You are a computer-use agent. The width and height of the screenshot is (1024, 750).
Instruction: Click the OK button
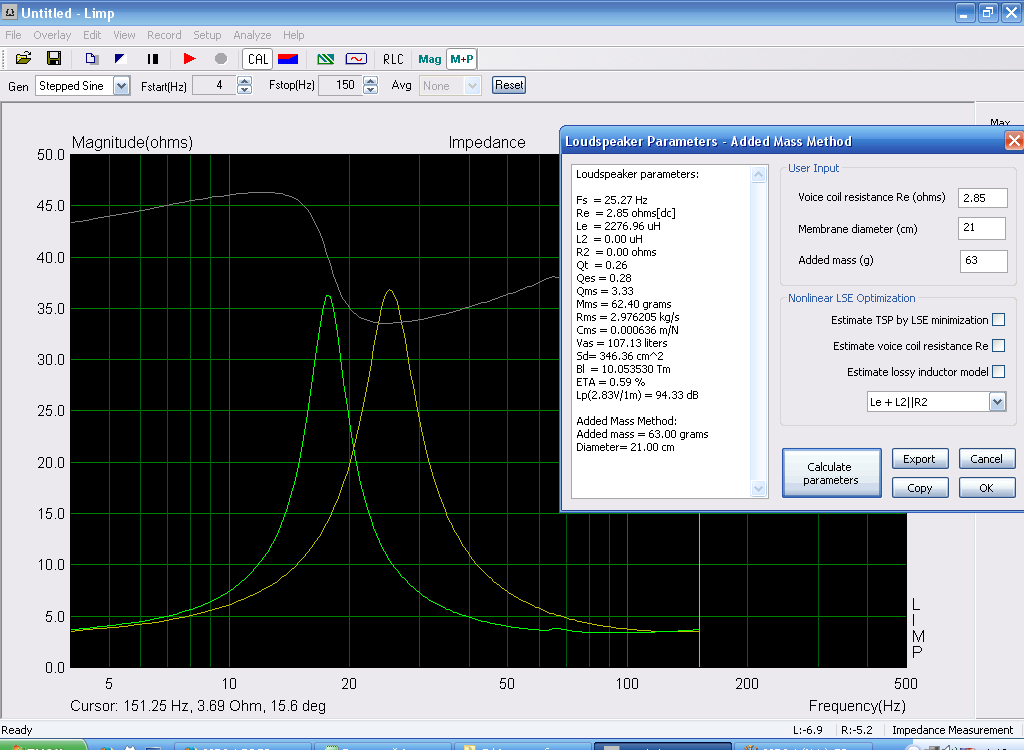(x=986, y=488)
